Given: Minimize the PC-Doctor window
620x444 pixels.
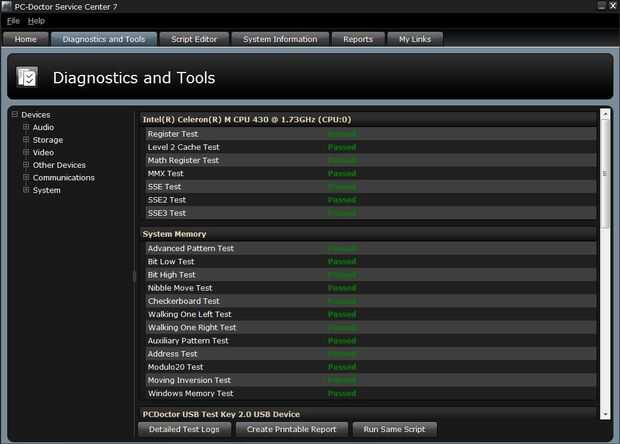Looking at the screenshot, I should tap(601, 6).
